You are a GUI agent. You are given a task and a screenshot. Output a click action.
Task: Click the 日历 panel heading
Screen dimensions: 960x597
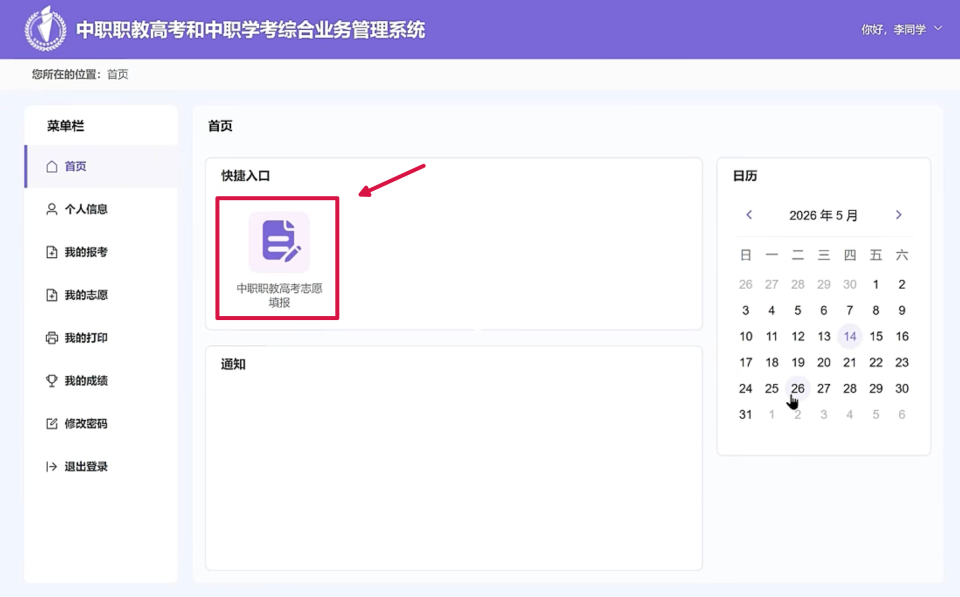745,176
